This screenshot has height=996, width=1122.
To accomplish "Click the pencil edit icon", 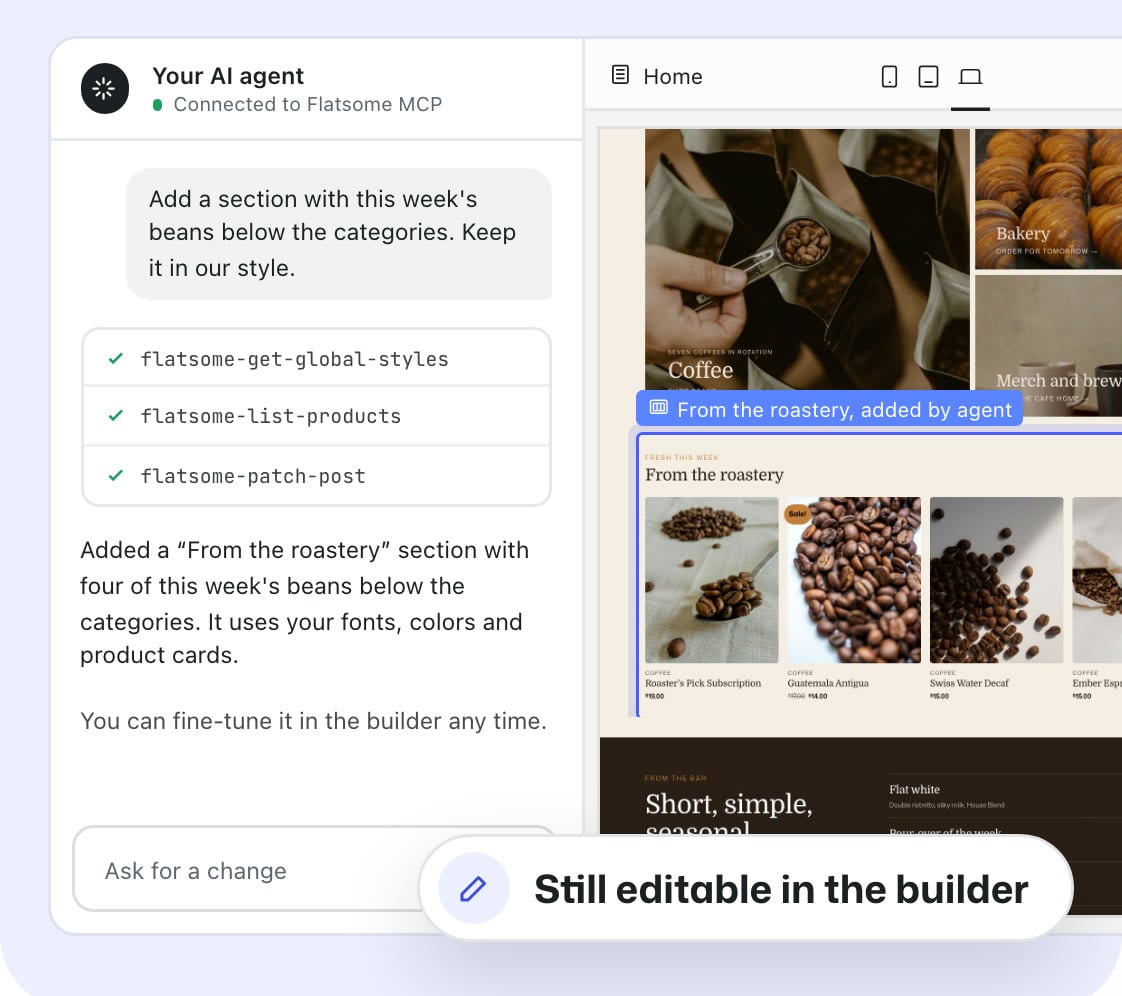I will tap(473, 889).
